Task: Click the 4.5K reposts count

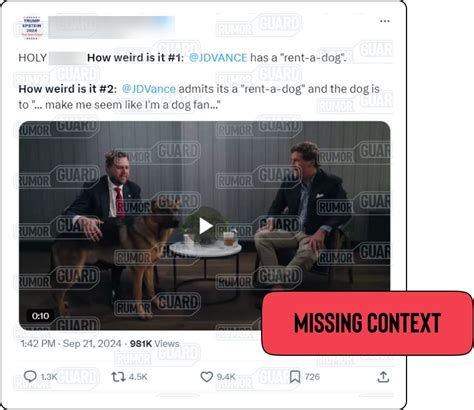Action: (x=138, y=377)
